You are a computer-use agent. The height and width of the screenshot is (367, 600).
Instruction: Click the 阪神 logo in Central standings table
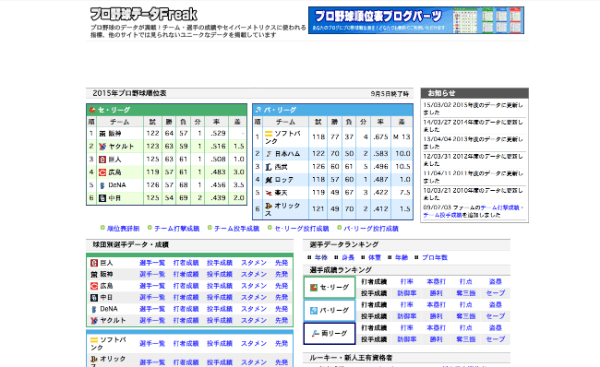click(103, 134)
